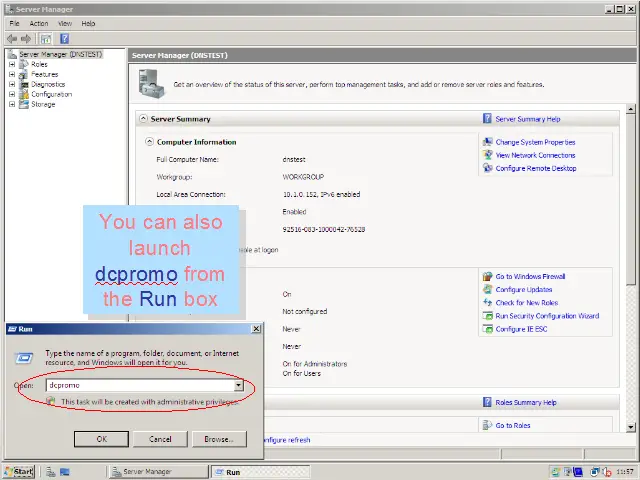Open the Server Summary Help link

point(528,119)
